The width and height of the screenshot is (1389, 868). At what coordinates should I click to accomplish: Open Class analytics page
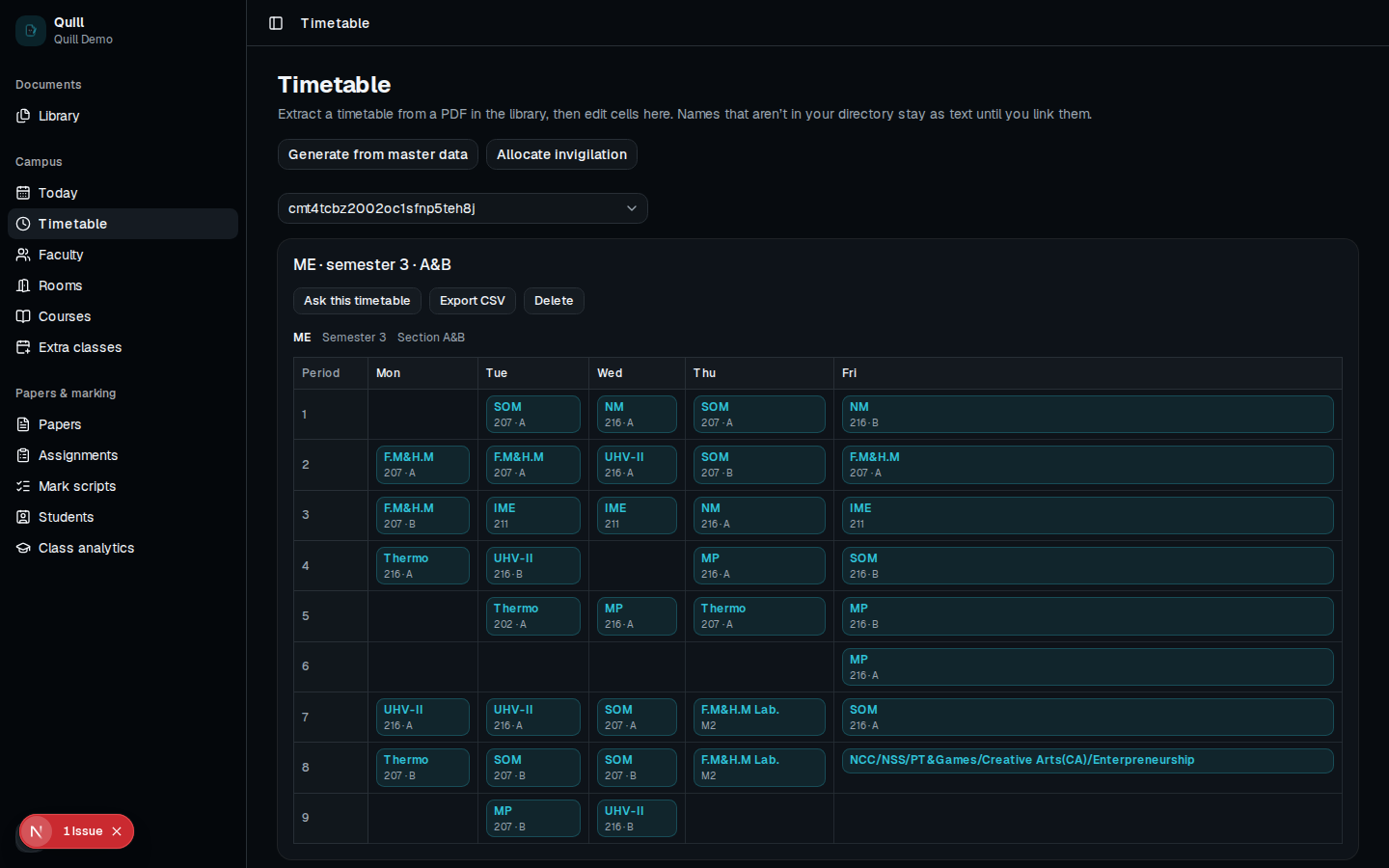pos(123,548)
